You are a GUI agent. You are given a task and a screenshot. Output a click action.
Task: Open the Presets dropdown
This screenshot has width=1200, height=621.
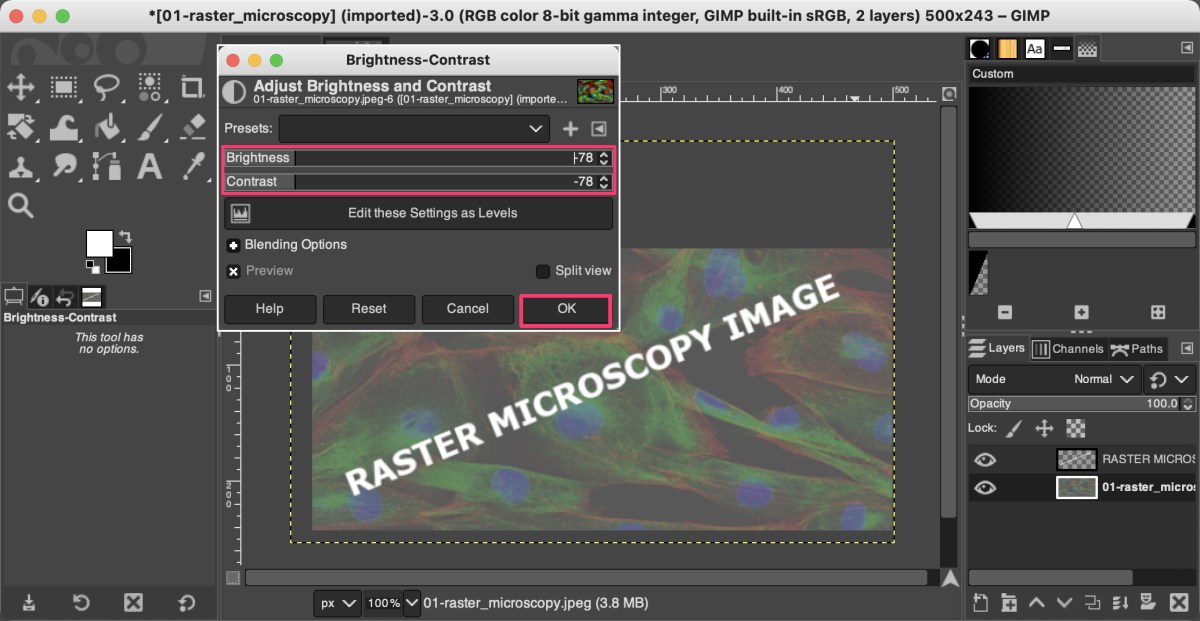point(415,128)
